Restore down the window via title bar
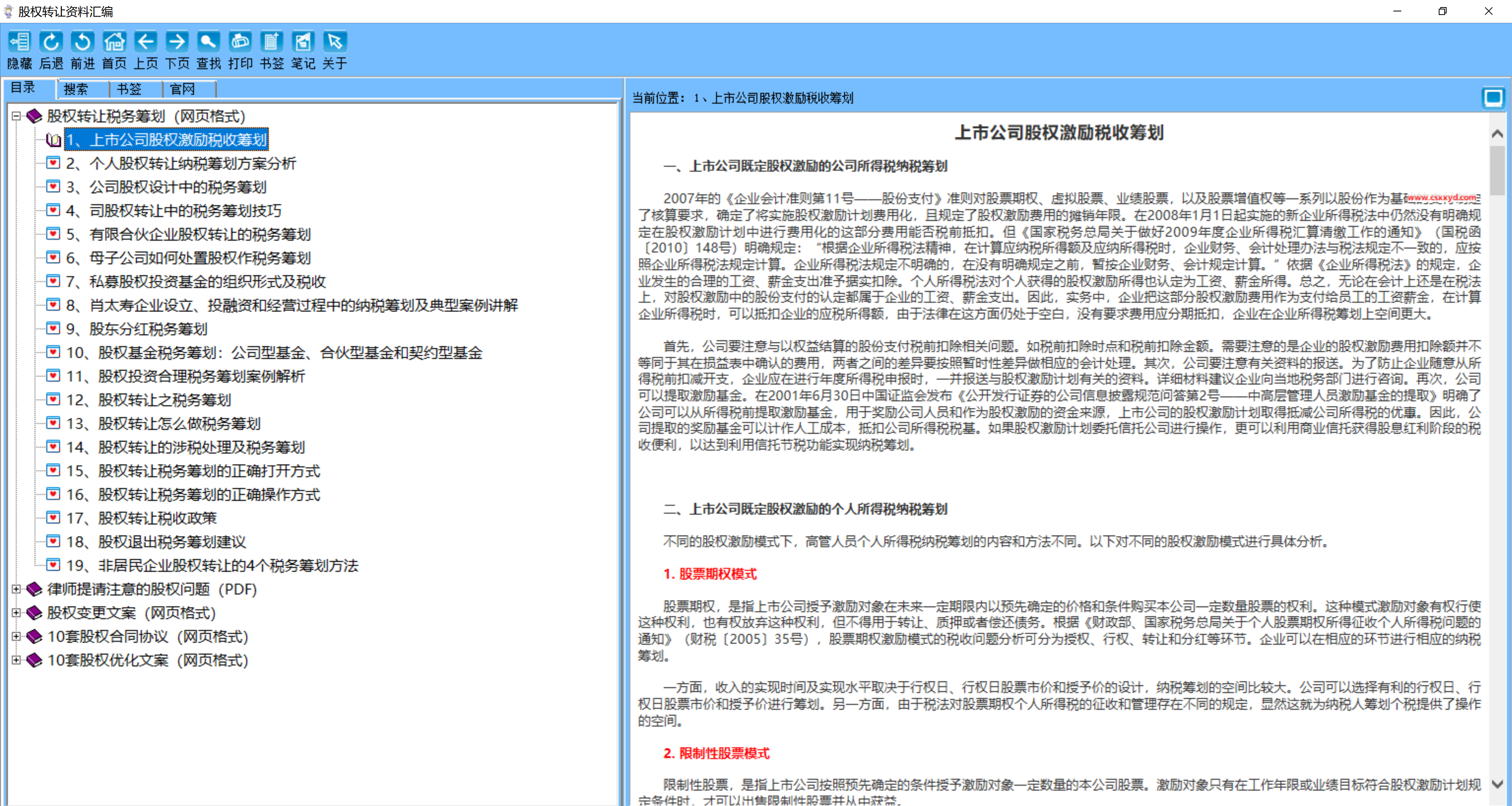The image size is (1512, 806). (x=1442, y=11)
